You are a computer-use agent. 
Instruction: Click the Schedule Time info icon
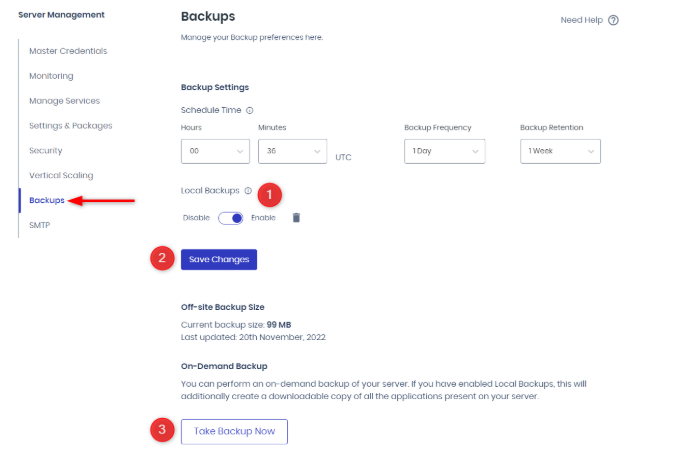249,110
